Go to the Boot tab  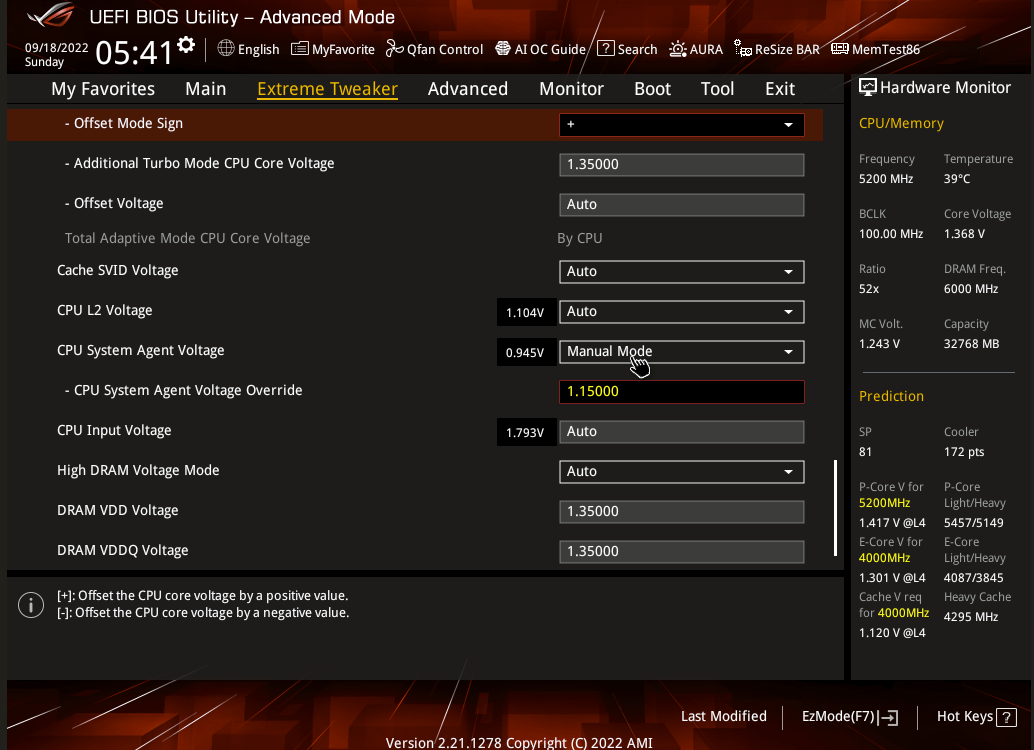[652, 89]
